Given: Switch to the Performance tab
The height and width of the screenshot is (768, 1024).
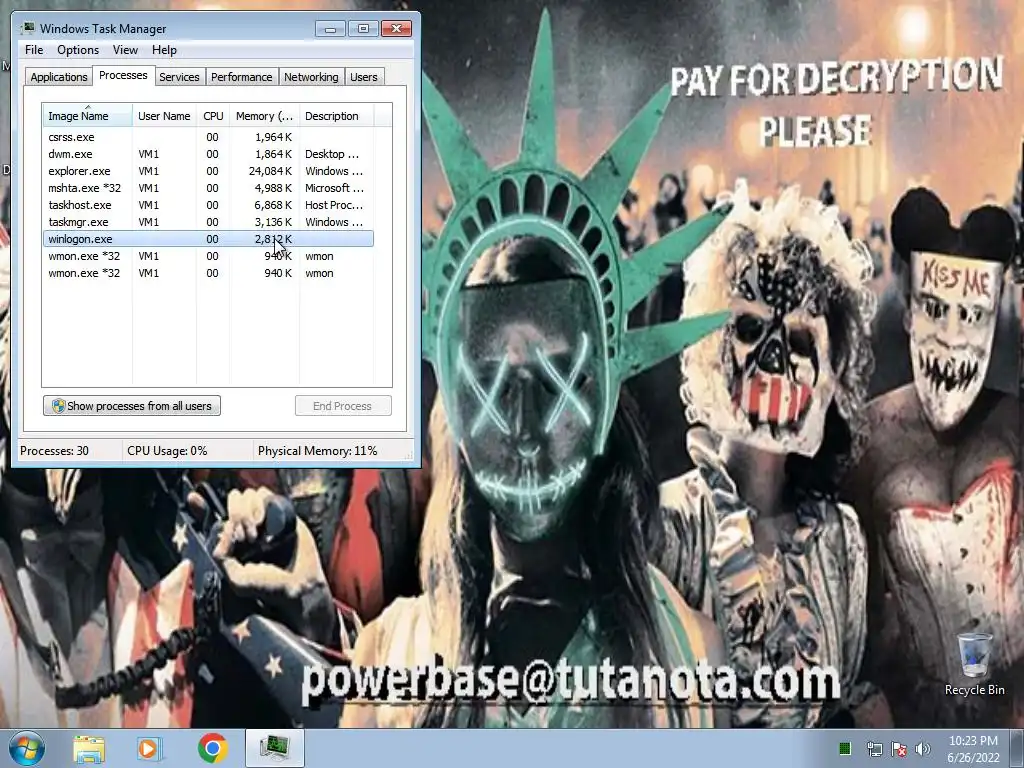Looking at the screenshot, I should click(x=241, y=77).
